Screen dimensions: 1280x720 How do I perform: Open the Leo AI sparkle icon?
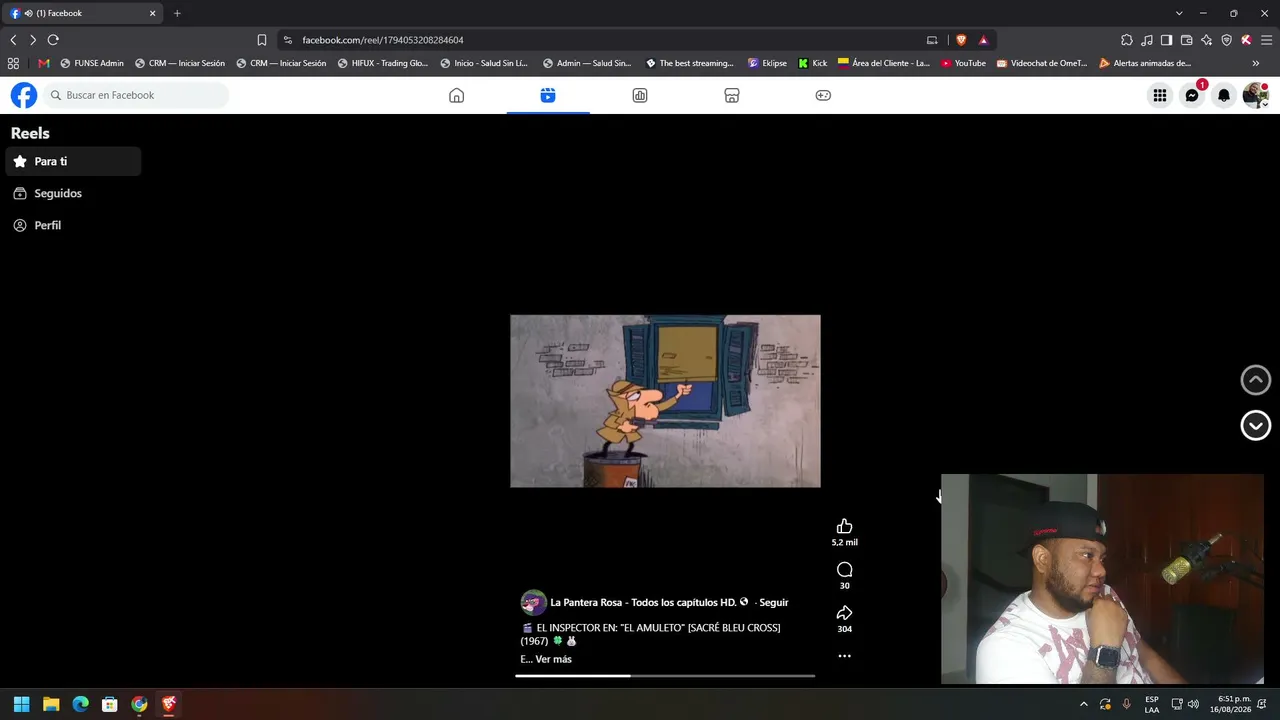(x=1206, y=40)
